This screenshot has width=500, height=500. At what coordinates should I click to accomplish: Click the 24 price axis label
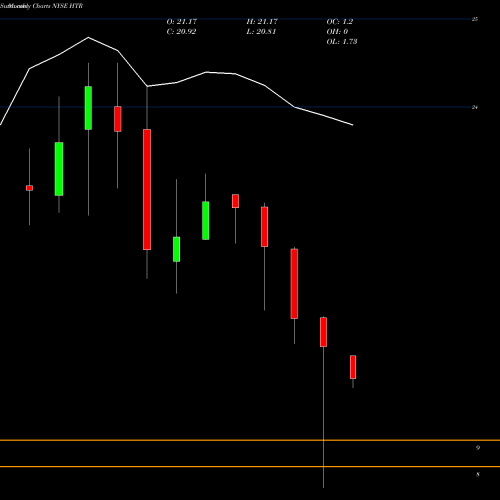pos(475,107)
